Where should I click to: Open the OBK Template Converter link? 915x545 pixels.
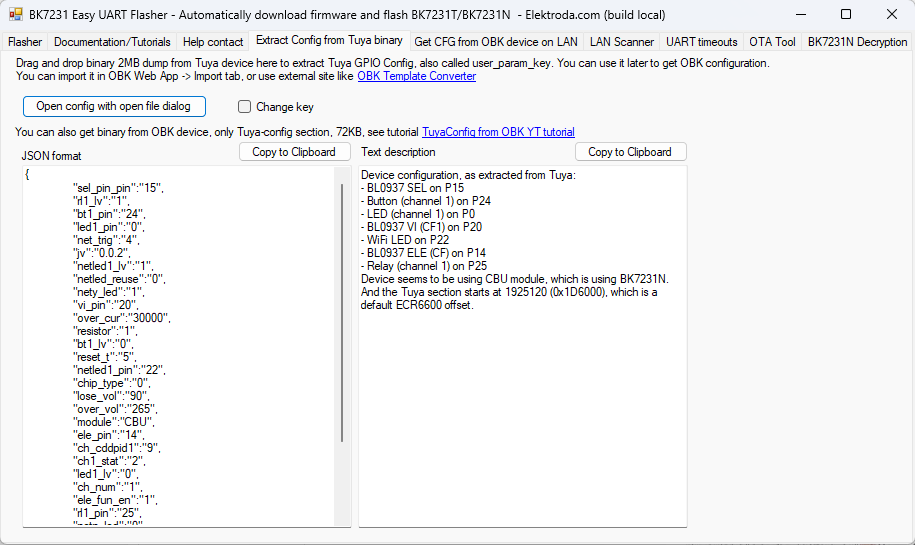[x=417, y=76]
